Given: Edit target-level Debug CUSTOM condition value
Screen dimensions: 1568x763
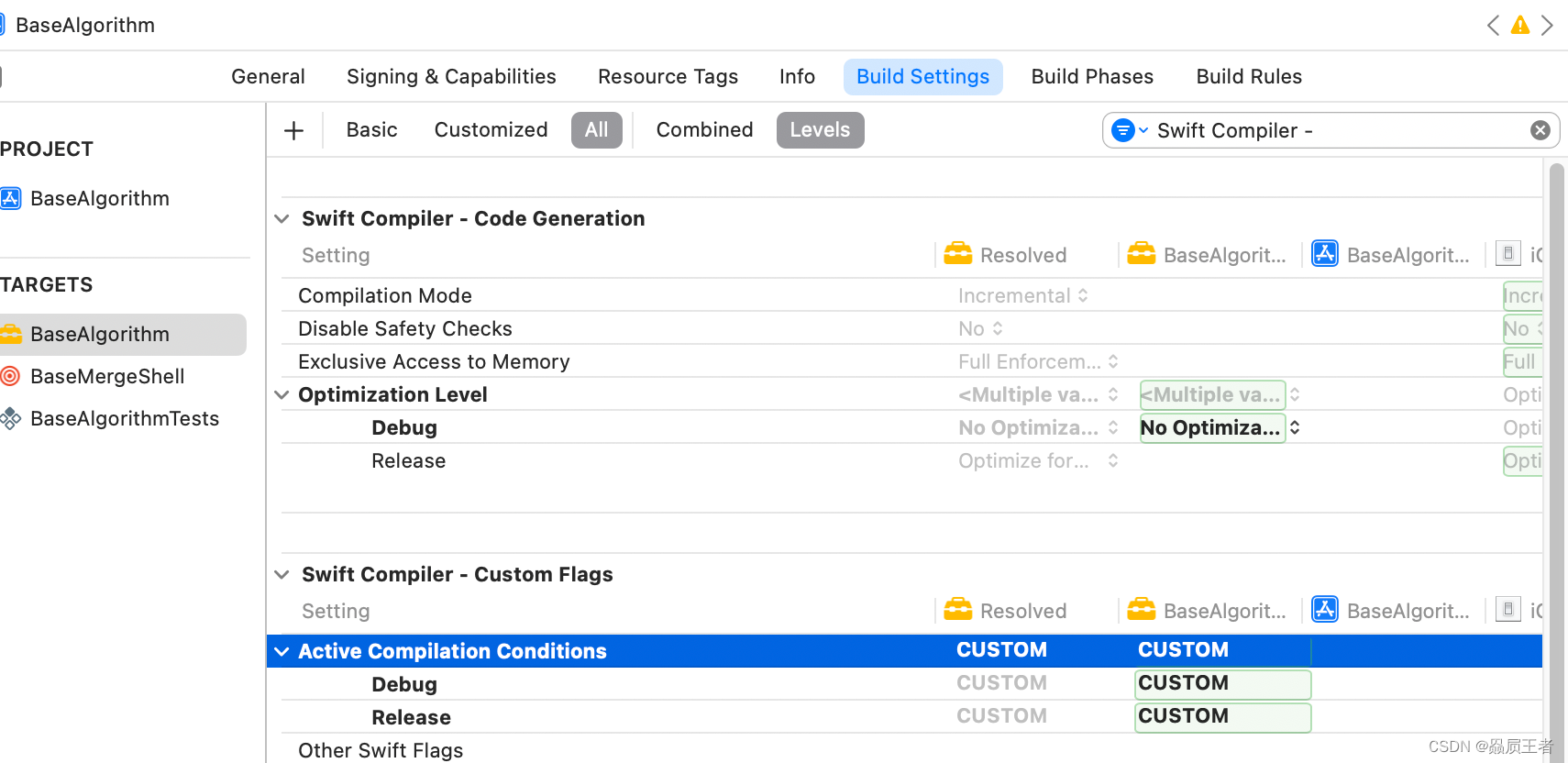Looking at the screenshot, I should pyautogui.click(x=1223, y=684).
